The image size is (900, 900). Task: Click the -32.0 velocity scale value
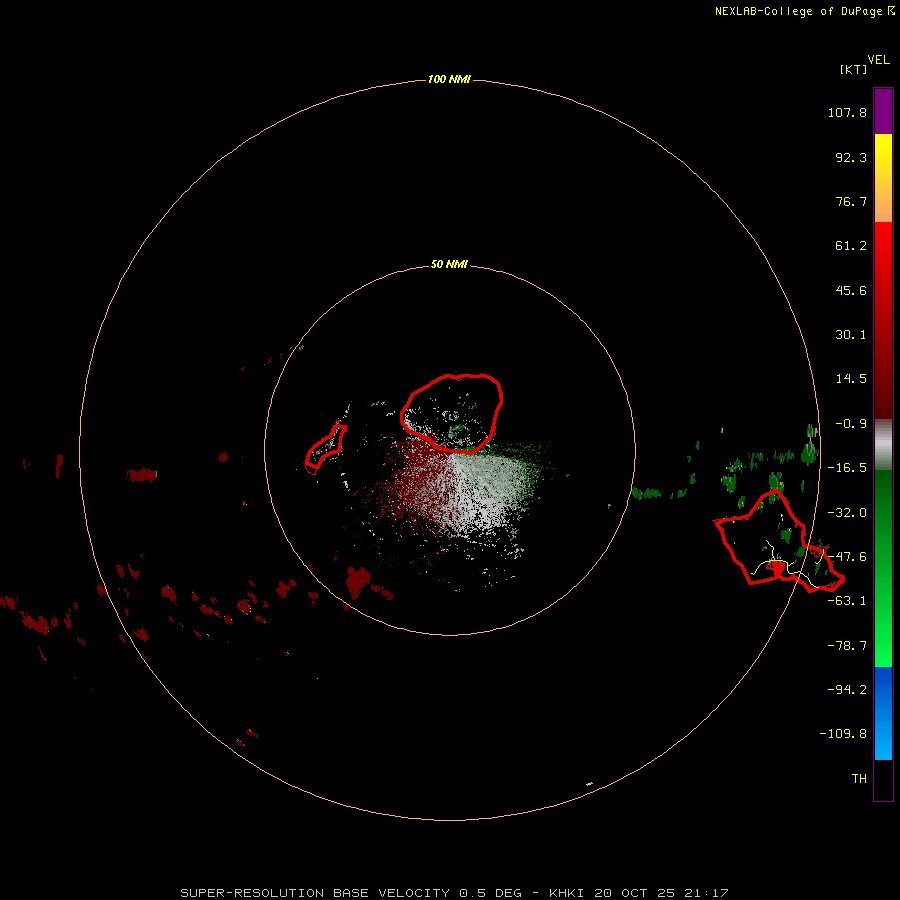[847, 513]
